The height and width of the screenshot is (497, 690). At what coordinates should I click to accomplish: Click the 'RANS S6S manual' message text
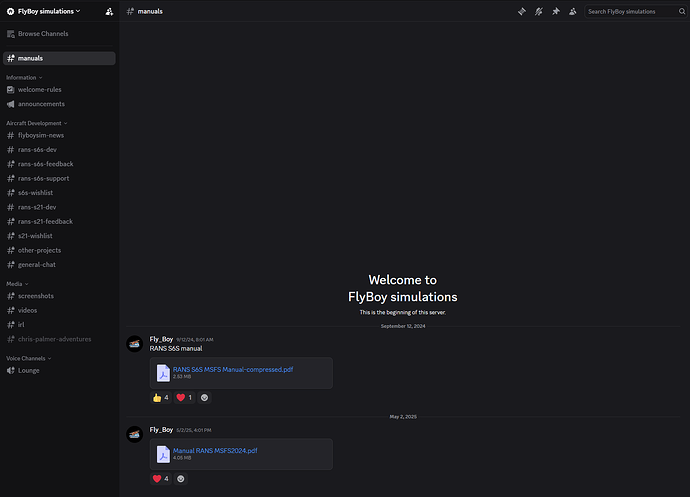point(176,348)
